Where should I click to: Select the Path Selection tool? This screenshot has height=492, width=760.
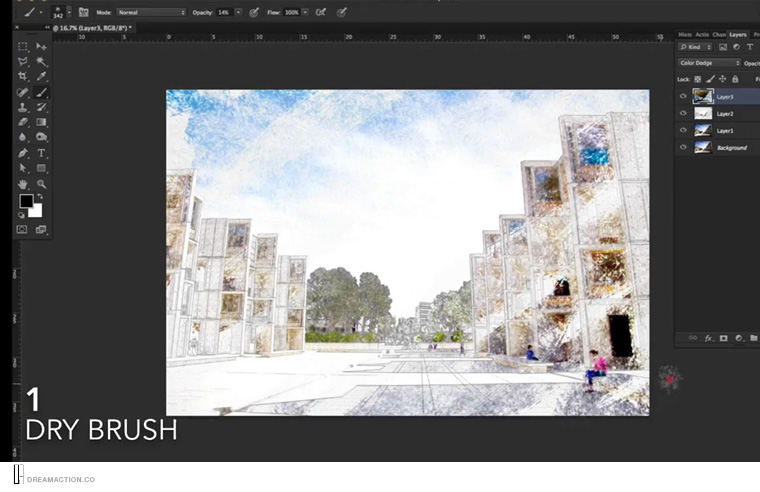click(x=23, y=168)
